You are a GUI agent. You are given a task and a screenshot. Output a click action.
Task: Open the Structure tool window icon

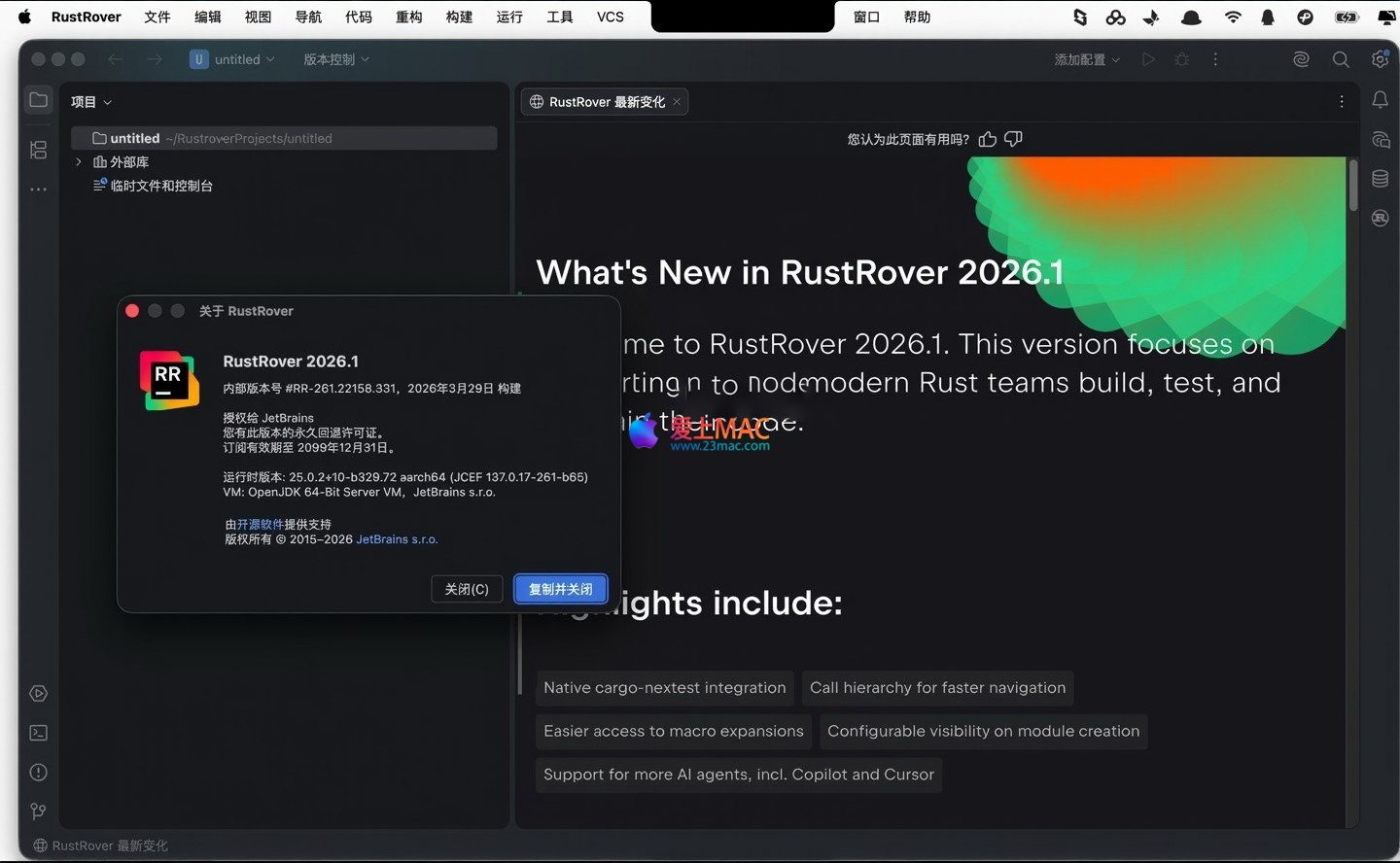pos(38,150)
